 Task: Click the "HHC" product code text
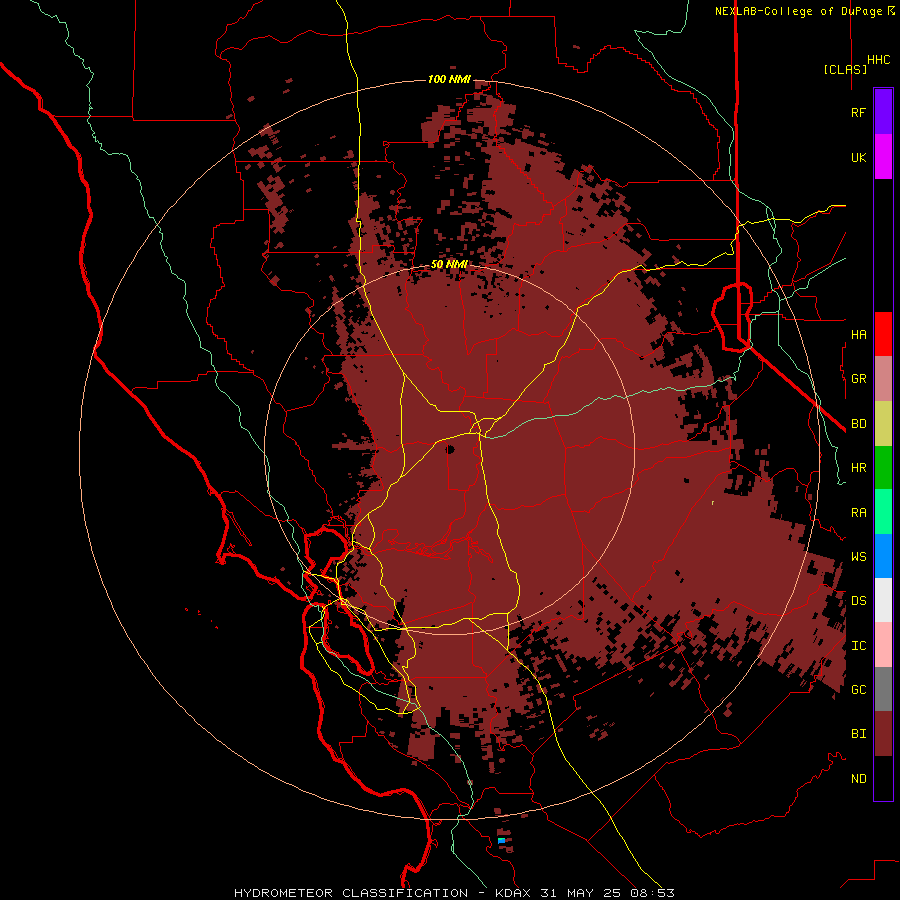tap(878, 60)
